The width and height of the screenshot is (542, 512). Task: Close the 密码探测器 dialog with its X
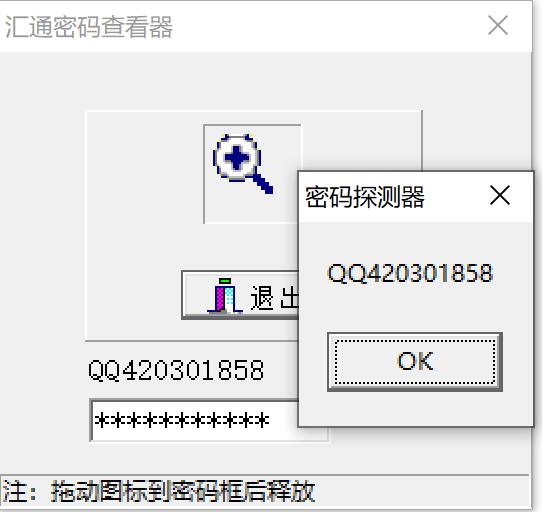coord(500,195)
